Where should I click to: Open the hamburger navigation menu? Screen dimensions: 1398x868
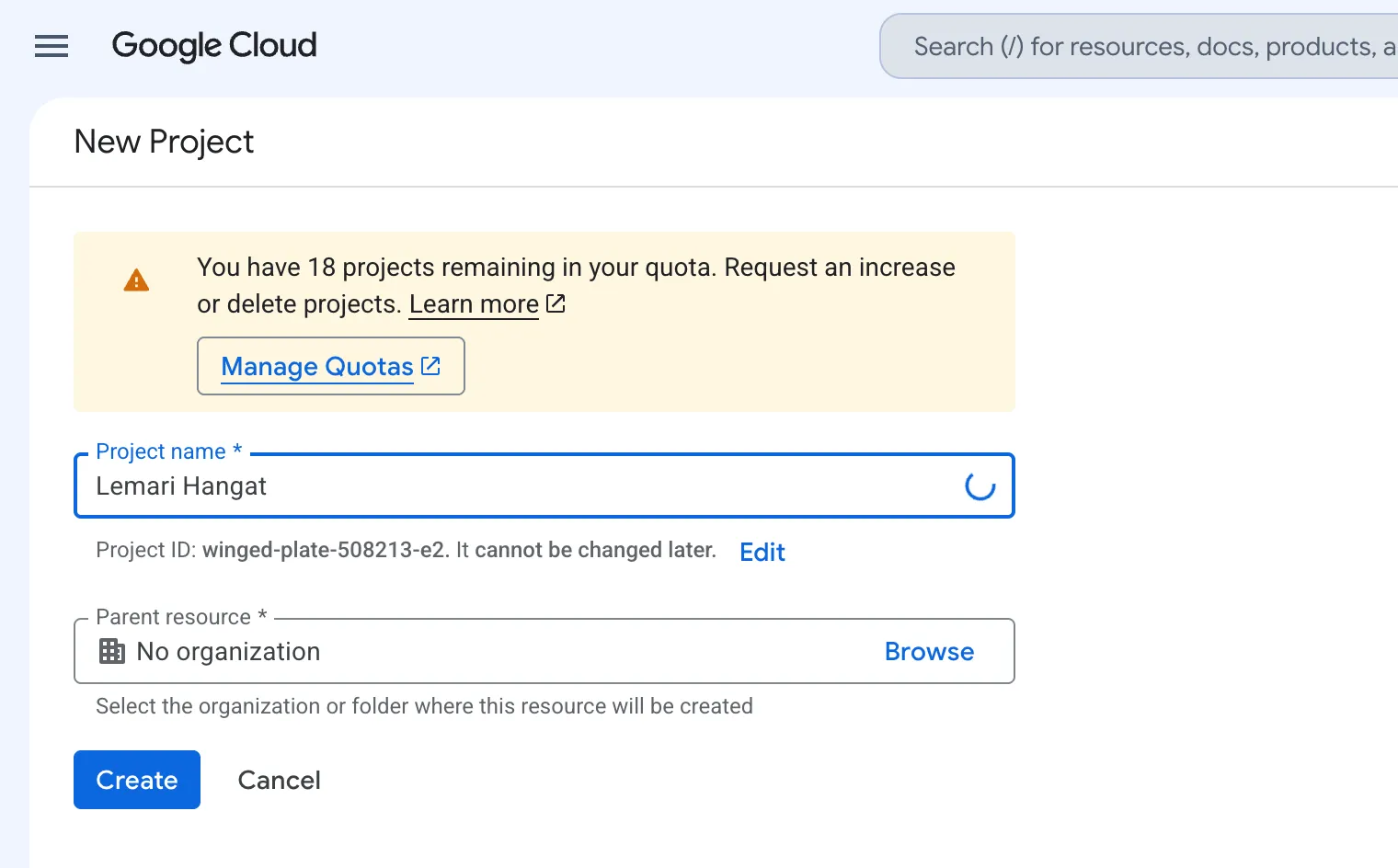pyautogui.click(x=52, y=46)
